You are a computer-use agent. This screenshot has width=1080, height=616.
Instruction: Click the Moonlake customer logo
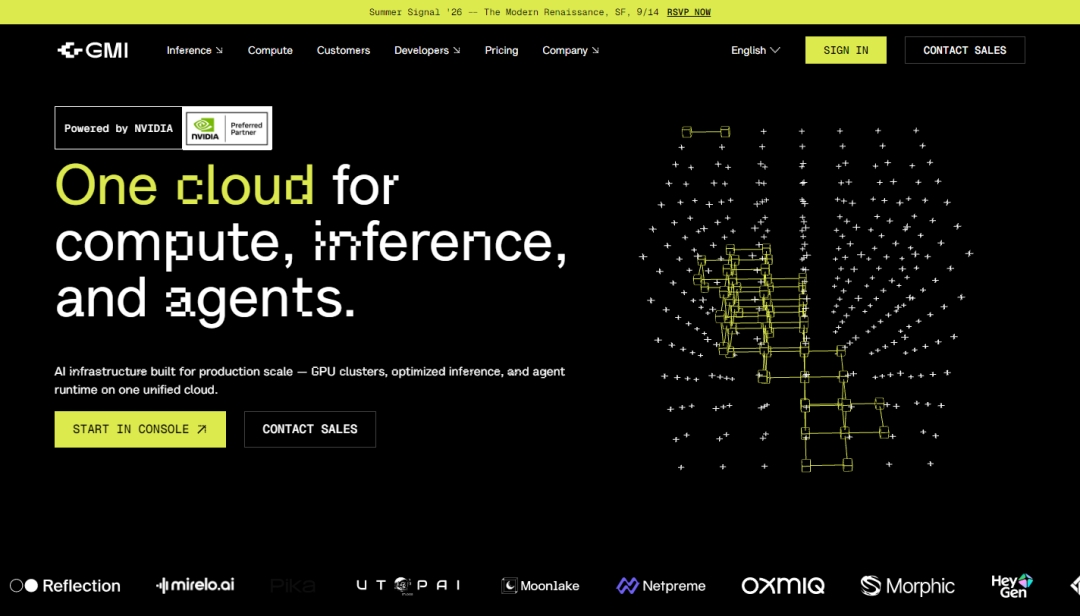pyautogui.click(x=541, y=586)
